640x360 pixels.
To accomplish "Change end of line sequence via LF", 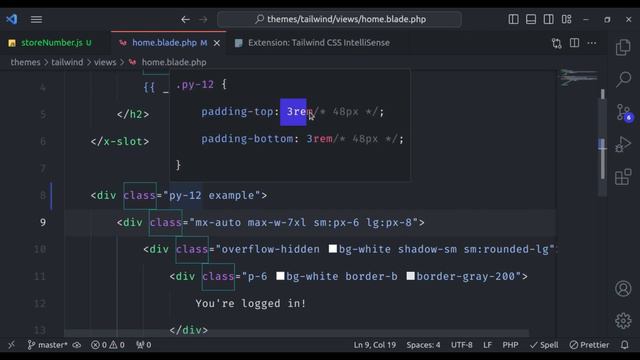I will [487, 345].
